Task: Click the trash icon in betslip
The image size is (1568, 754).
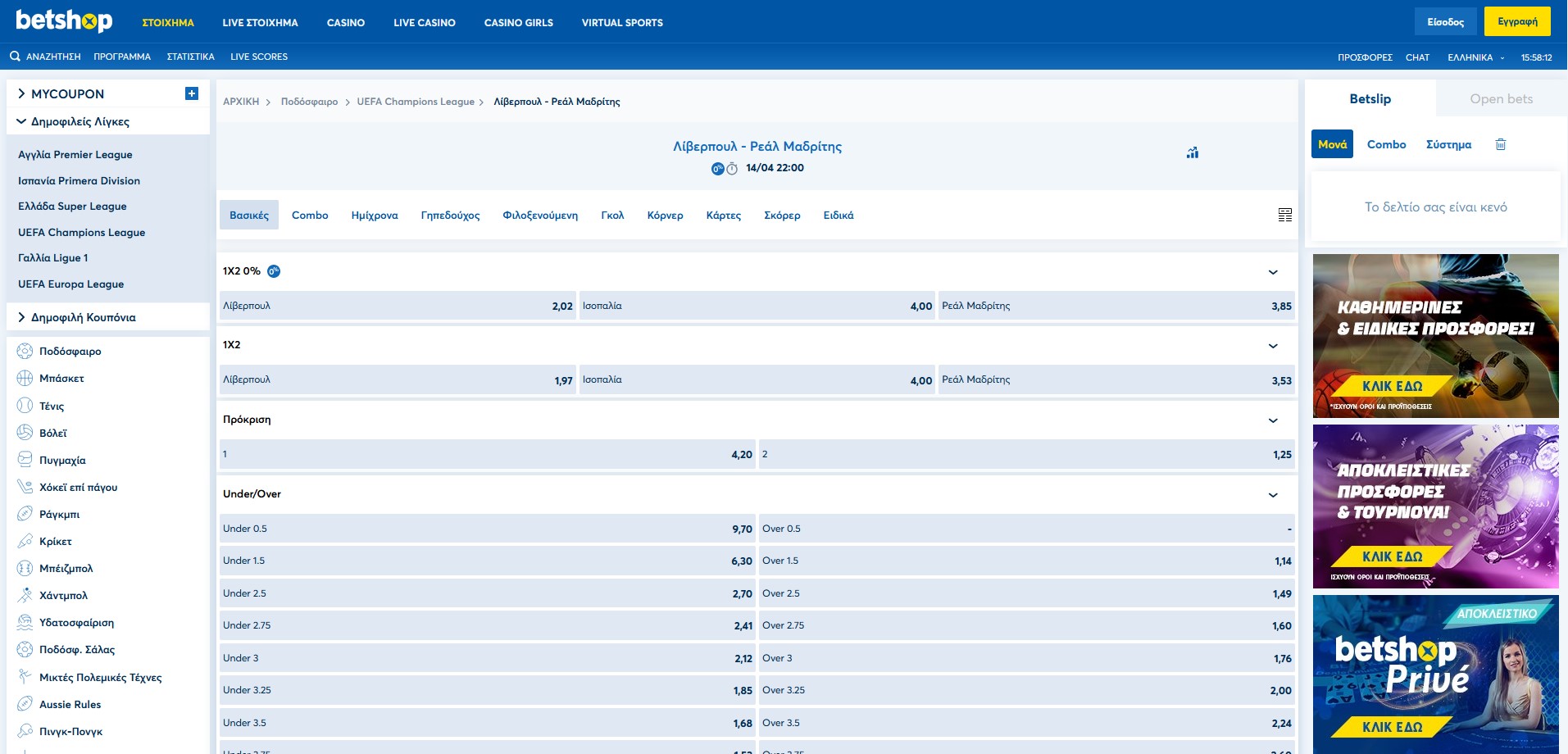Action: click(x=1501, y=144)
